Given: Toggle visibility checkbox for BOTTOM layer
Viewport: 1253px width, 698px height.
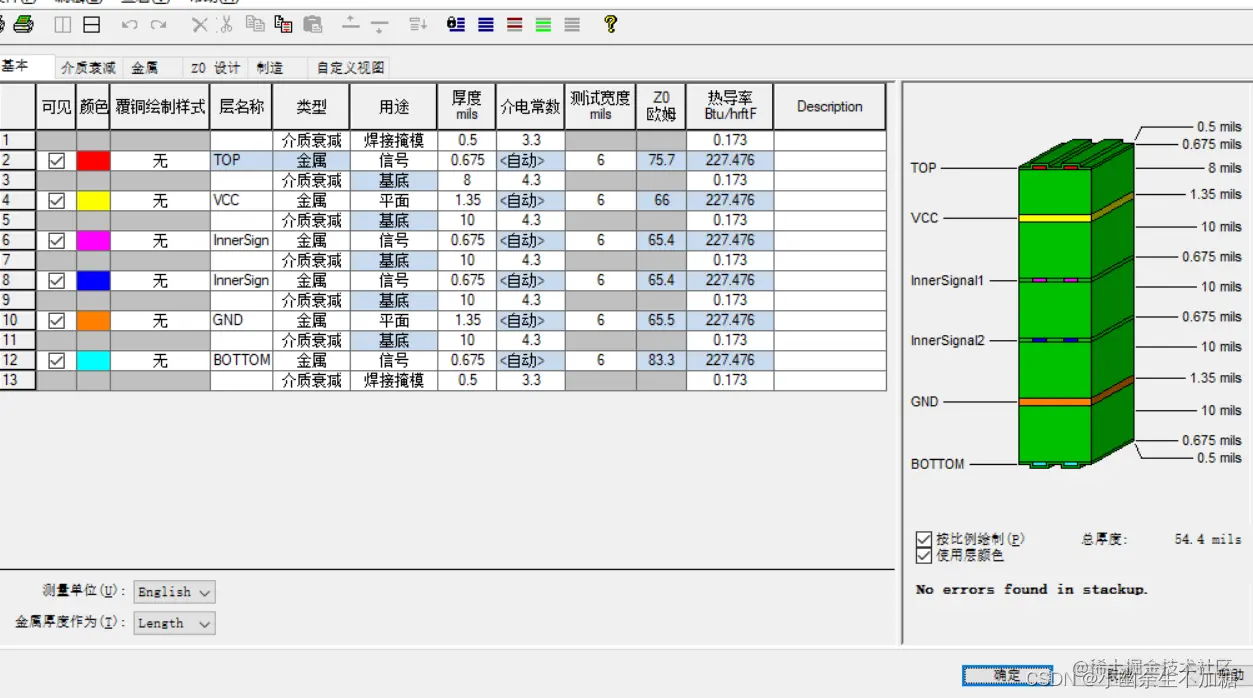Looking at the screenshot, I should (x=57, y=360).
